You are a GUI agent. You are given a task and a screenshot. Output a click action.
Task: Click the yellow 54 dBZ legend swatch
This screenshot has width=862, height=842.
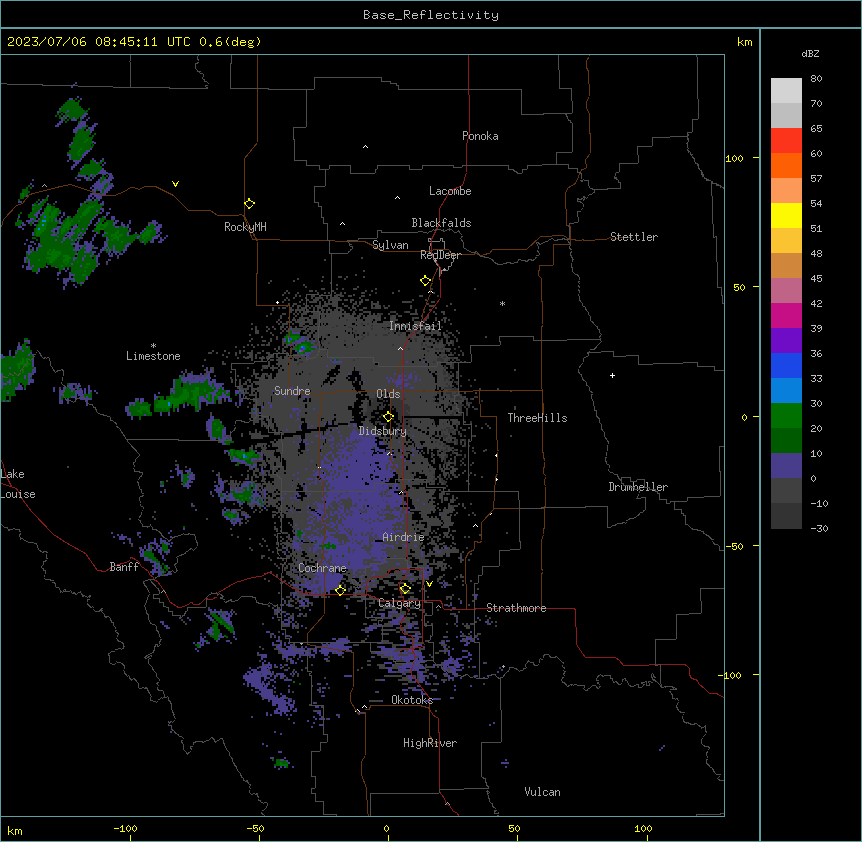(x=786, y=215)
